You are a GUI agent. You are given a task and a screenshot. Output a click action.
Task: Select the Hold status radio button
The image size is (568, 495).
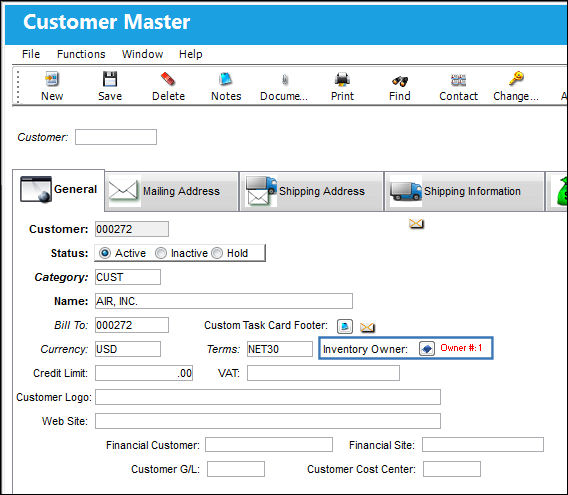217,253
